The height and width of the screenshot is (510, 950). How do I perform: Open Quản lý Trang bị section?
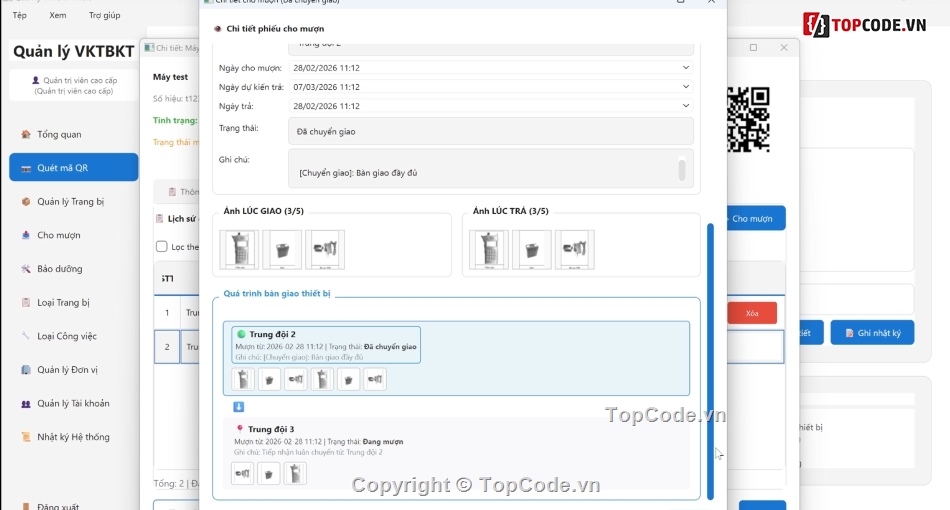pyautogui.click(x=70, y=202)
